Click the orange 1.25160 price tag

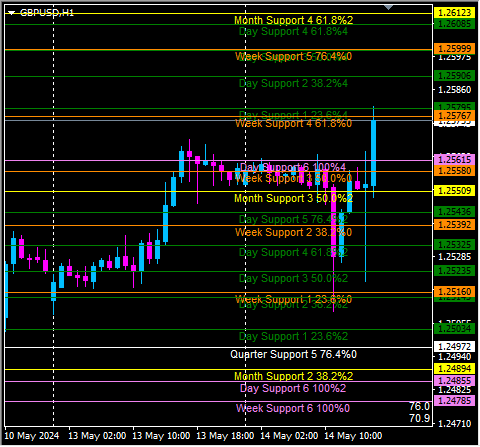[x=455, y=292]
